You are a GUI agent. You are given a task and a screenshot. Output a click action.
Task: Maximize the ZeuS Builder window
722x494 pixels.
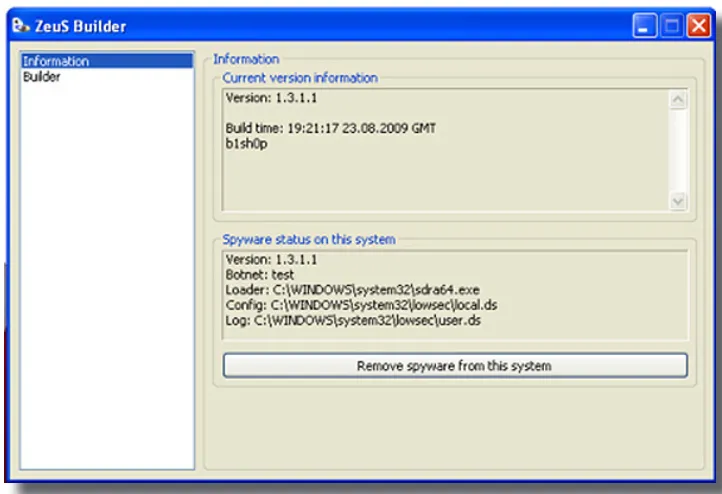[671, 25]
